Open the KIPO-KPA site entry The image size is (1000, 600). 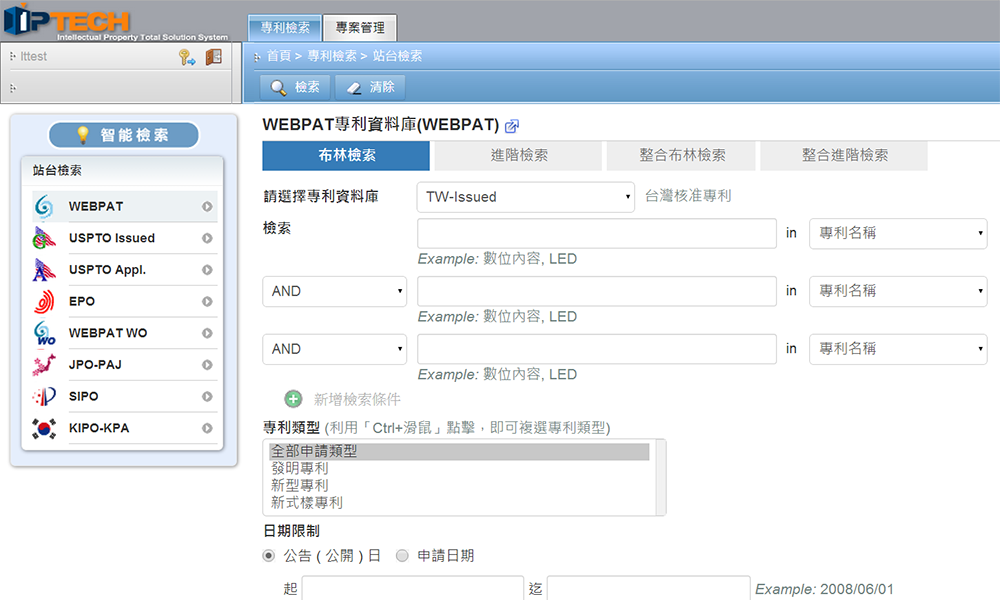(x=125, y=428)
